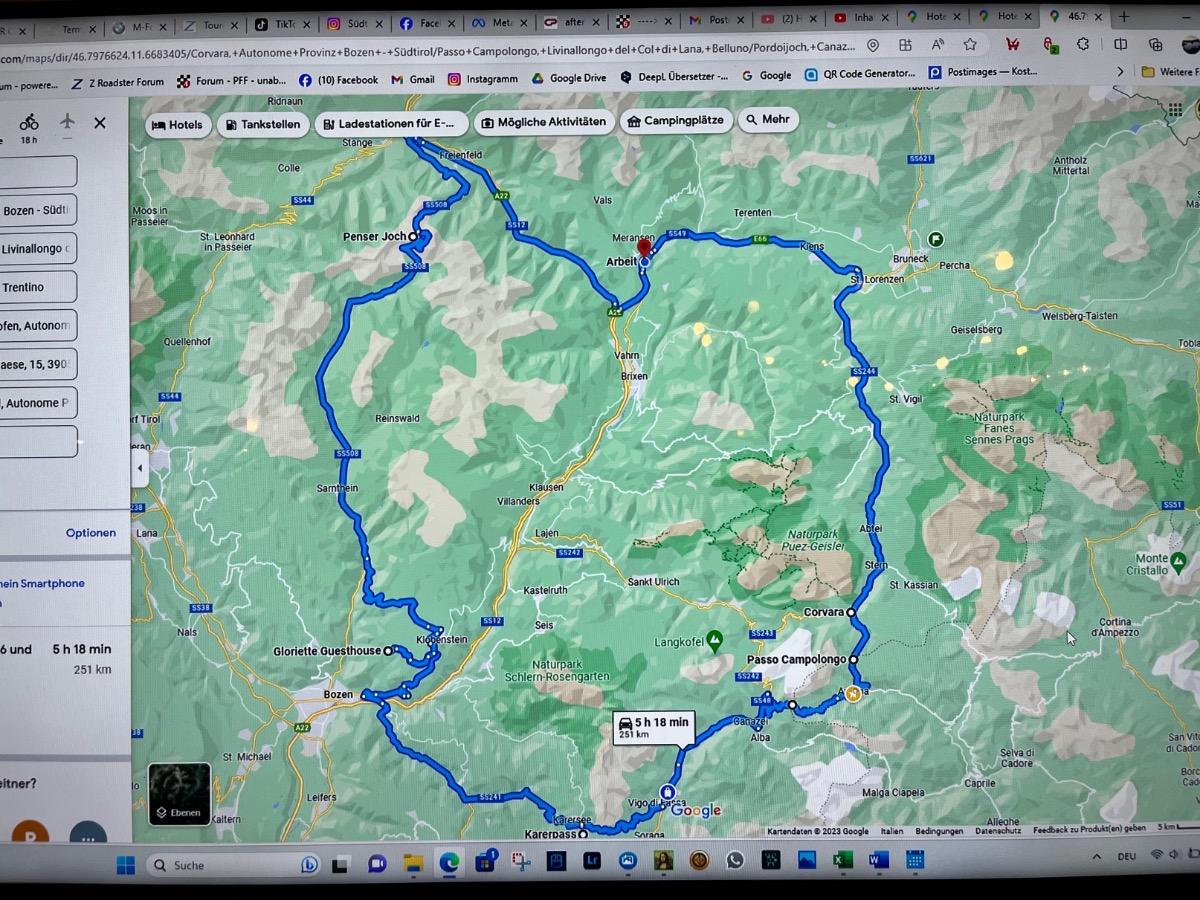Screen dimensions: 1200x900
Task: Open the Mehr search chip
Action: click(767, 119)
